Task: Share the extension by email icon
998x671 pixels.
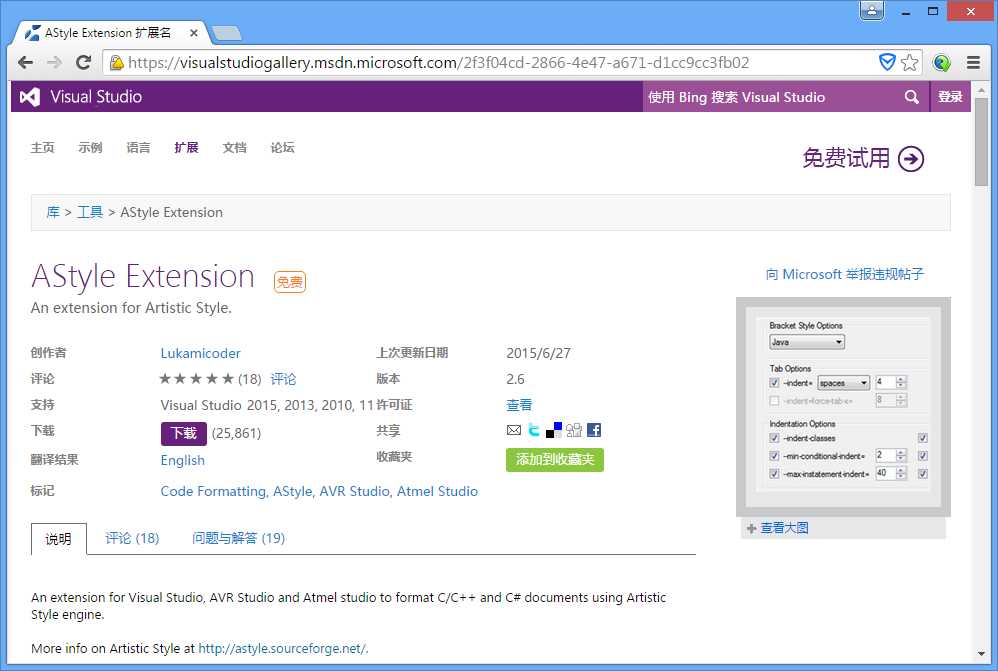Action: (x=514, y=430)
